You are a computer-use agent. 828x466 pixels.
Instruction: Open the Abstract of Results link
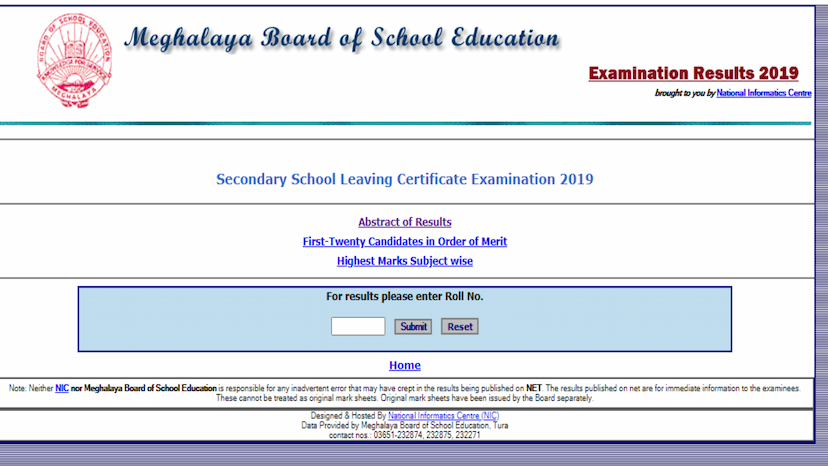pyautogui.click(x=404, y=222)
